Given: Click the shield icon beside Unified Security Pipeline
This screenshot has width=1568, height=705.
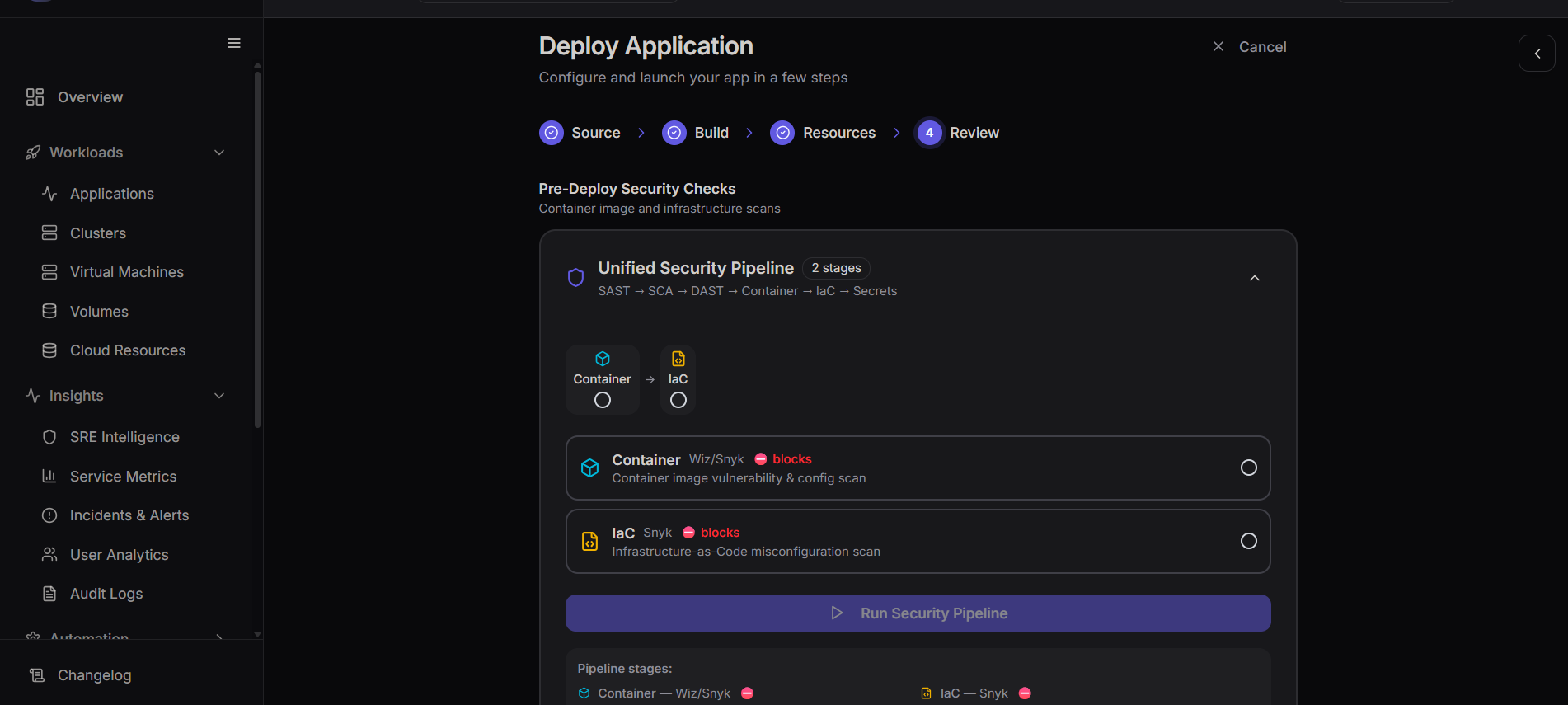Looking at the screenshot, I should point(576,277).
